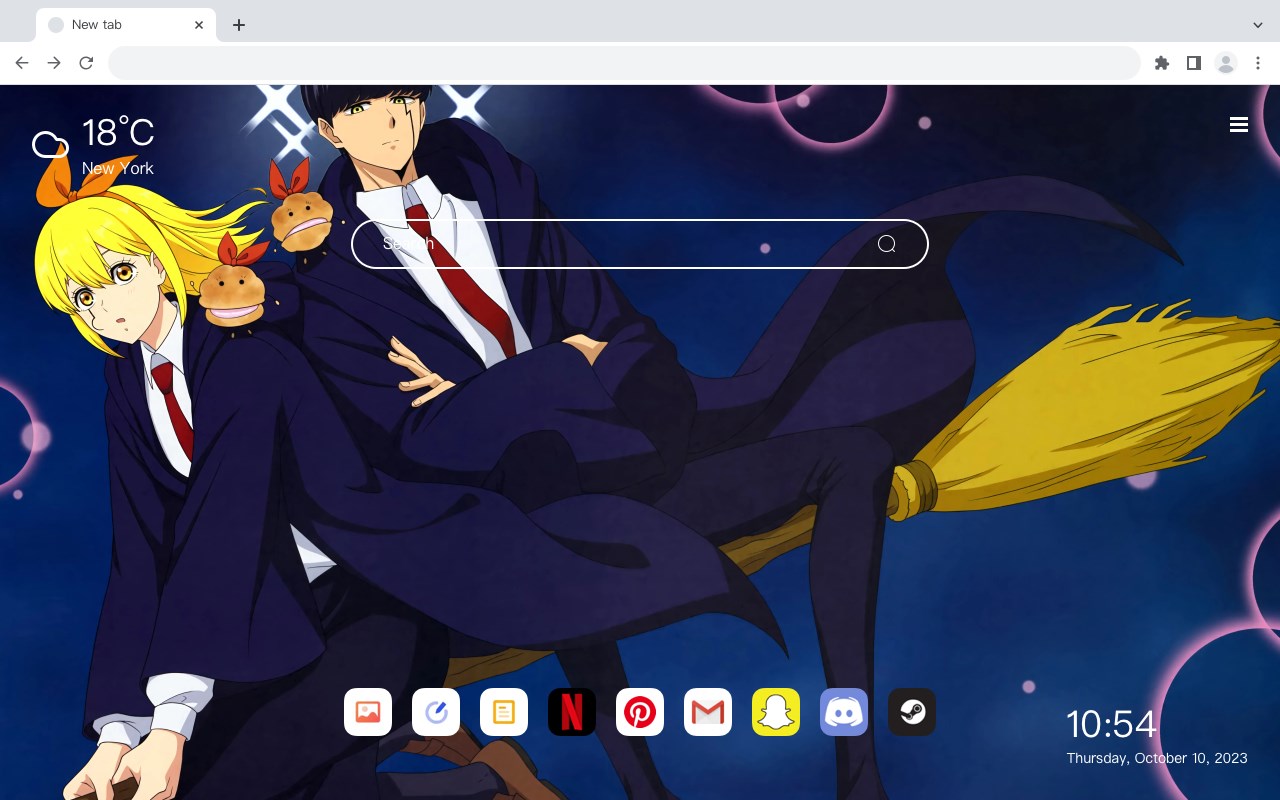Go forward to next page

pyautogui.click(x=54, y=63)
